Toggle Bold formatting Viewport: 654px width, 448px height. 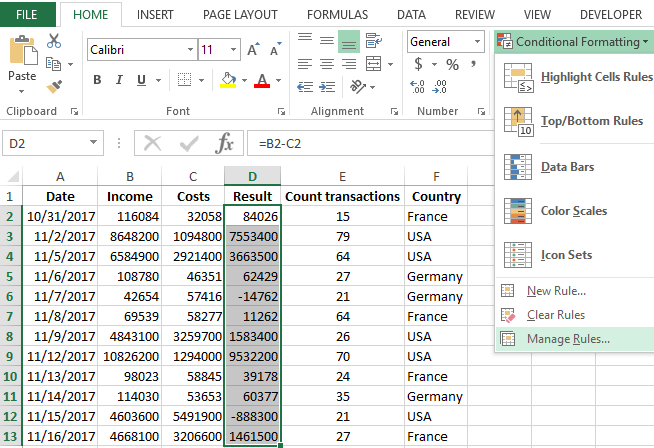pyautogui.click(x=97, y=80)
